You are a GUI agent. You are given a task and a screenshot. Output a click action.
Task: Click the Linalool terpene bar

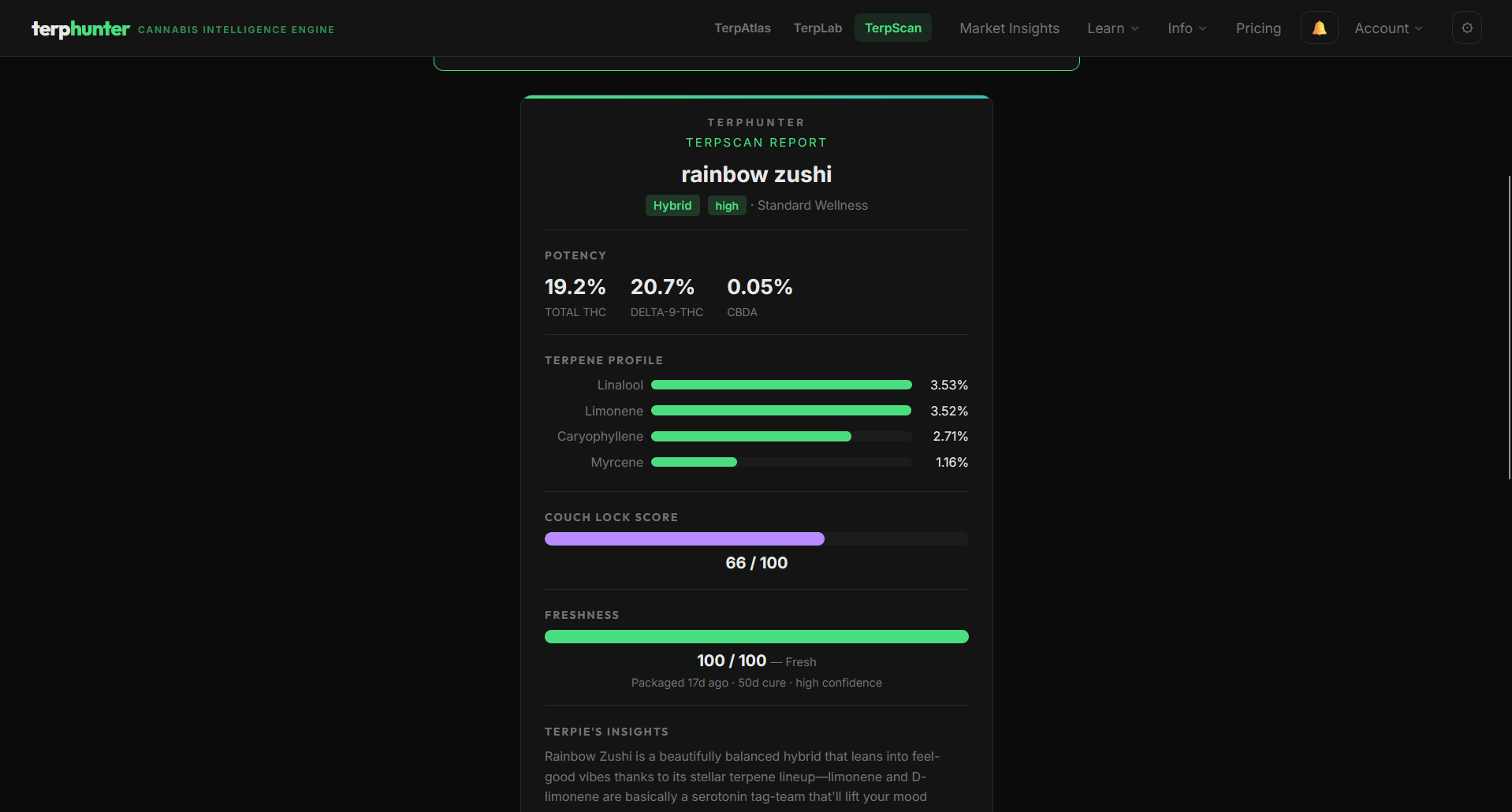pos(780,385)
